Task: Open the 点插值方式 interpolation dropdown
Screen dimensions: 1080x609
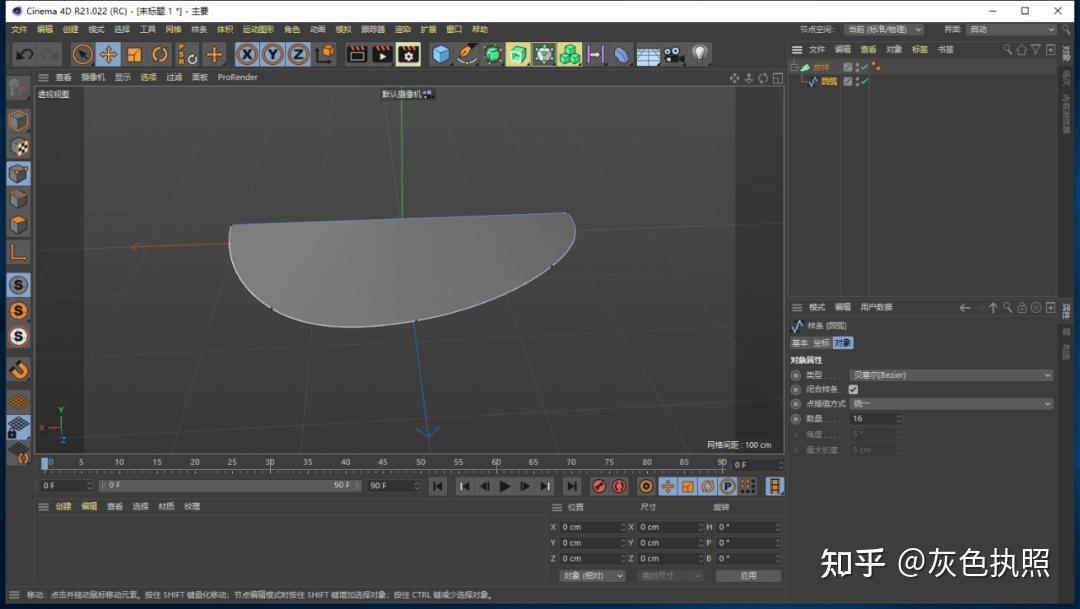Action: click(x=950, y=404)
